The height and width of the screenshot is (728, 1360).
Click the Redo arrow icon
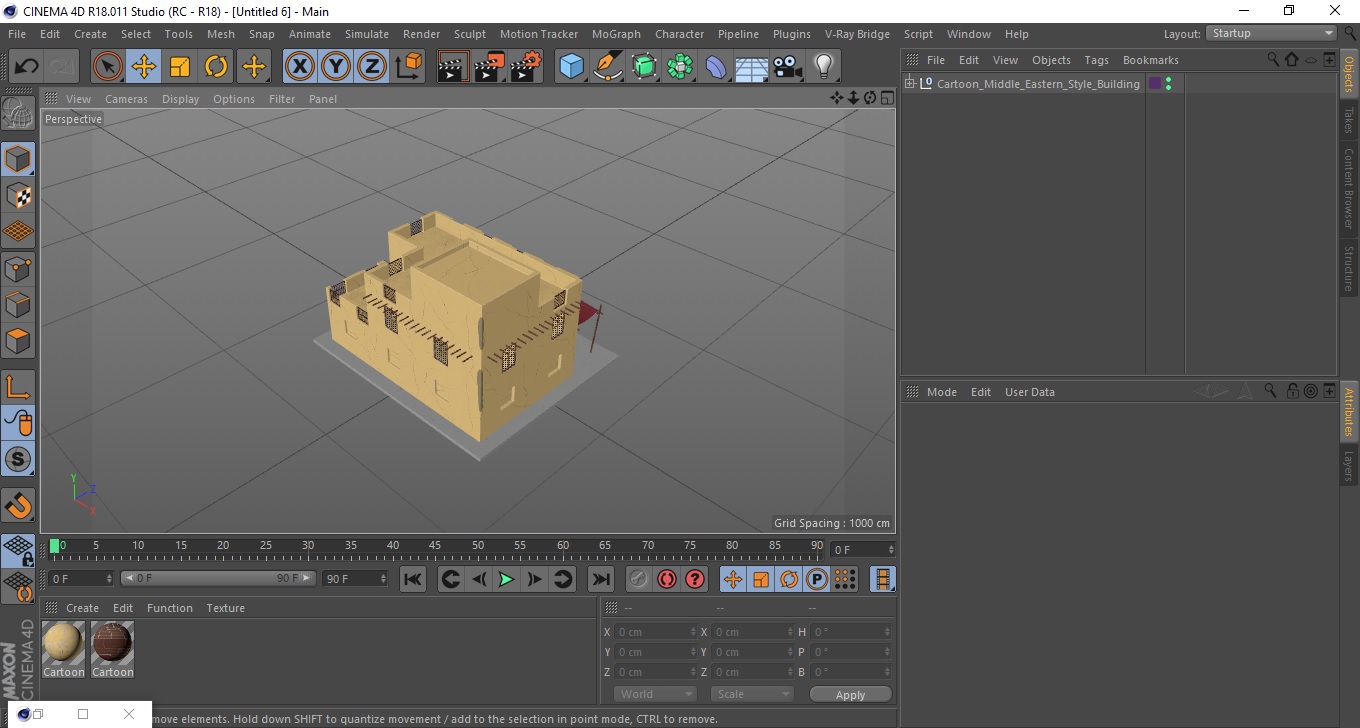point(62,67)
